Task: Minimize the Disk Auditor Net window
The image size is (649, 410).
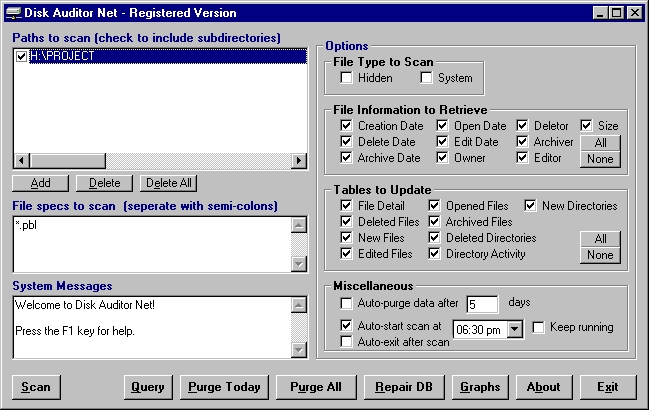Action: [600, 13]
